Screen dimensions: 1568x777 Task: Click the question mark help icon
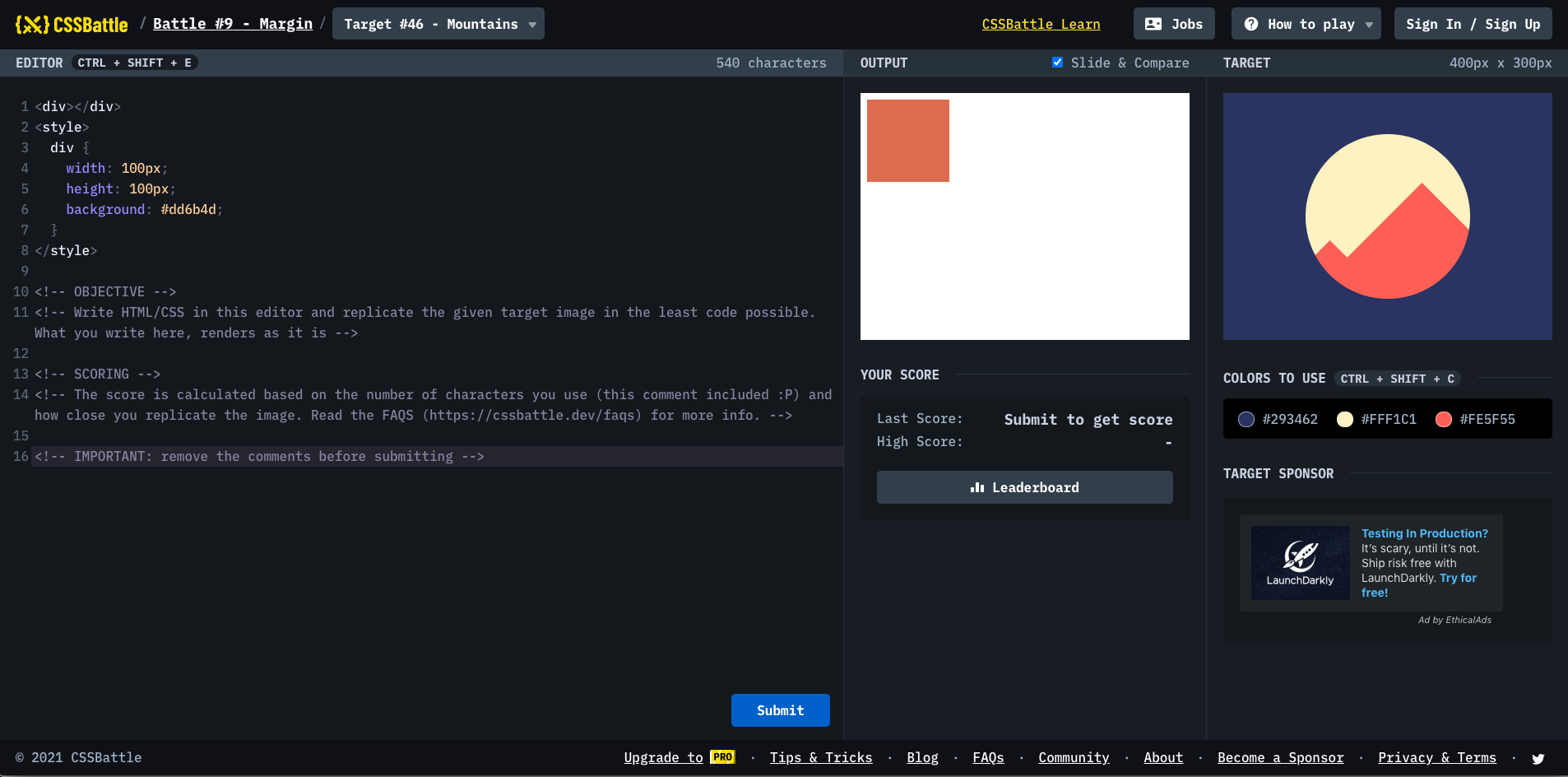(1250, 24)
